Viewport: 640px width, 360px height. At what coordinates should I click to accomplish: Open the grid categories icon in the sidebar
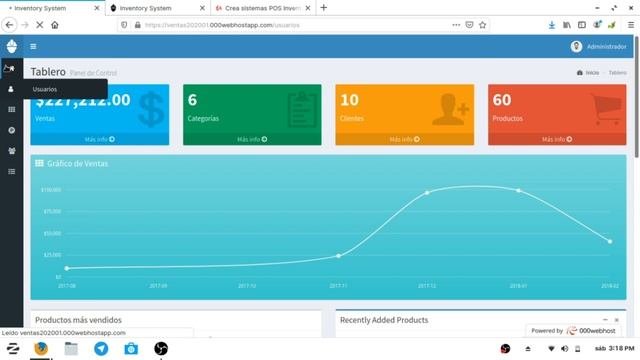pos(11,109)
